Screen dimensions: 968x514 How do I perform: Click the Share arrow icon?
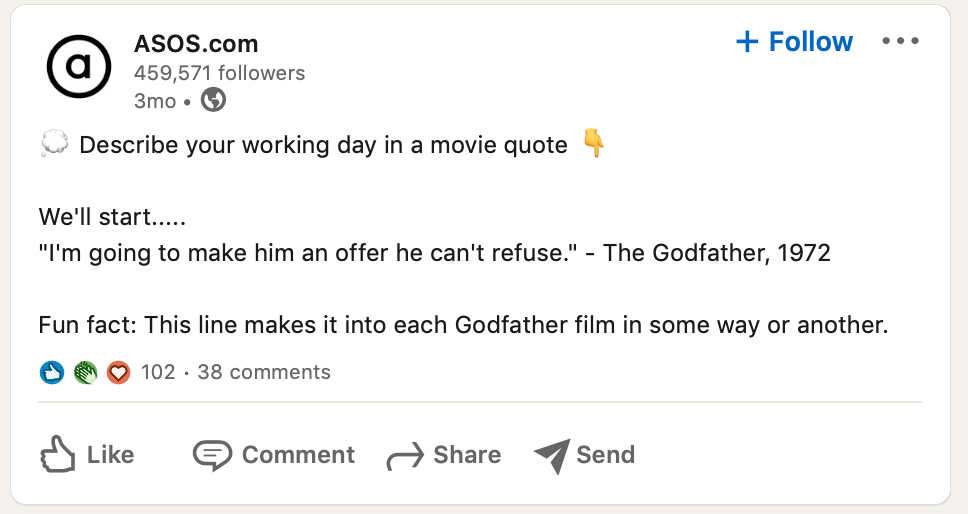point(405,457)
